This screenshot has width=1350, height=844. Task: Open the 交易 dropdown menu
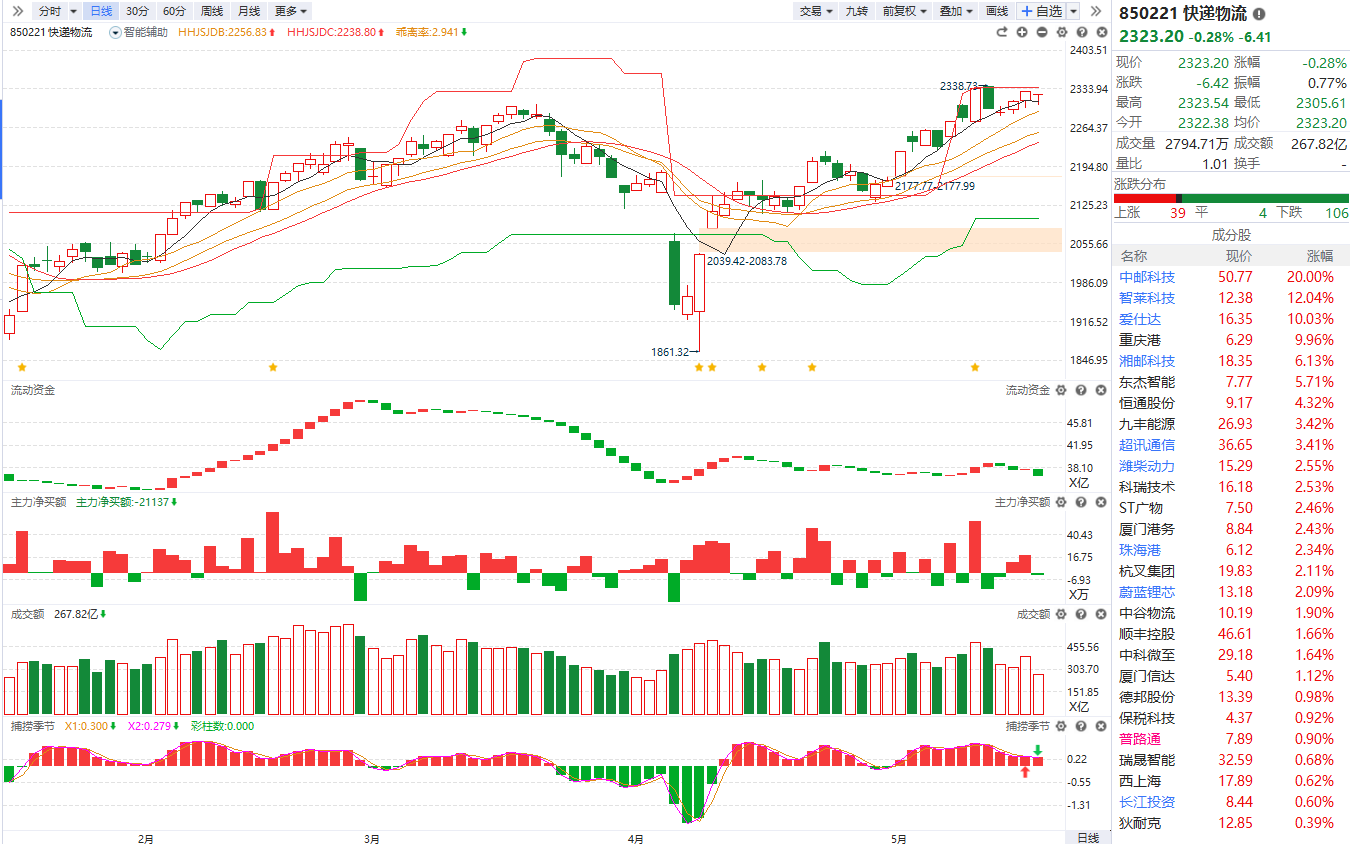[815, 11]
